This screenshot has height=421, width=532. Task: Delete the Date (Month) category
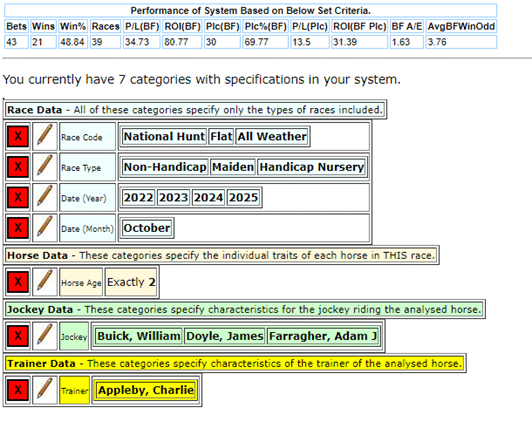tap(18, 228)
